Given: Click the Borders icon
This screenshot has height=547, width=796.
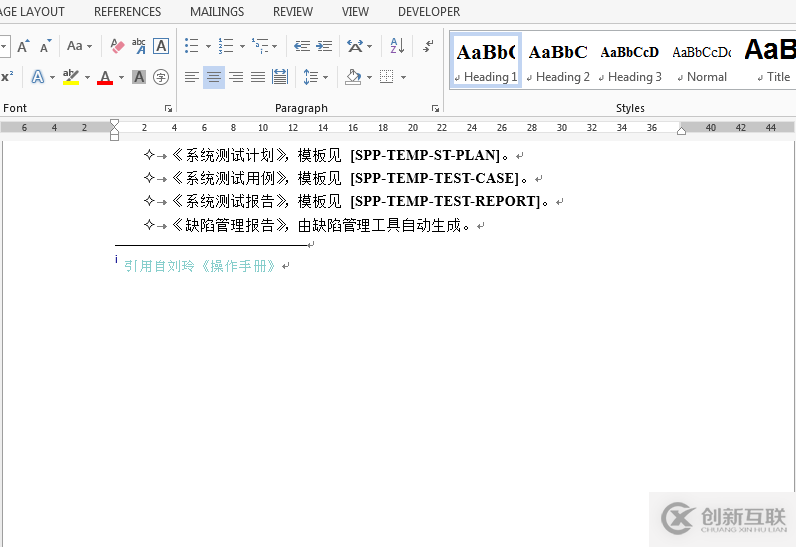Looking at the screenshot, I should click(387, 77).
